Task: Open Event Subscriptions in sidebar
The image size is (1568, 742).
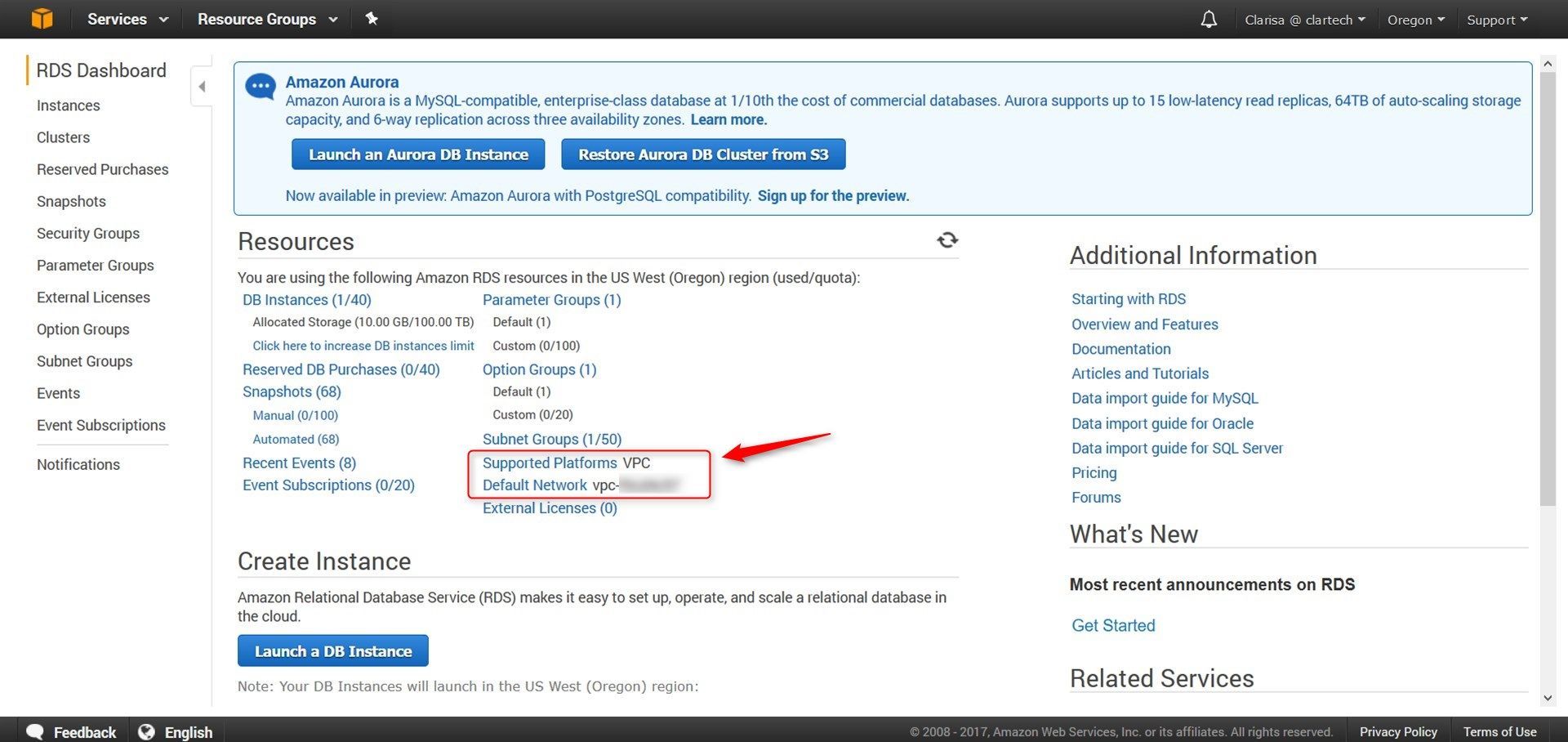Action: pos(101,425)
